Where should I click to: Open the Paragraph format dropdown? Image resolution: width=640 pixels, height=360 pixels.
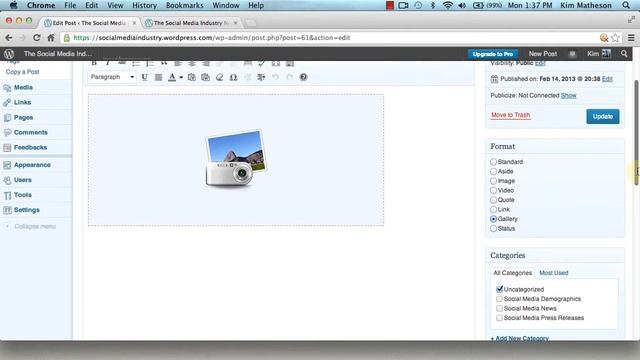[x=112, y=77]
